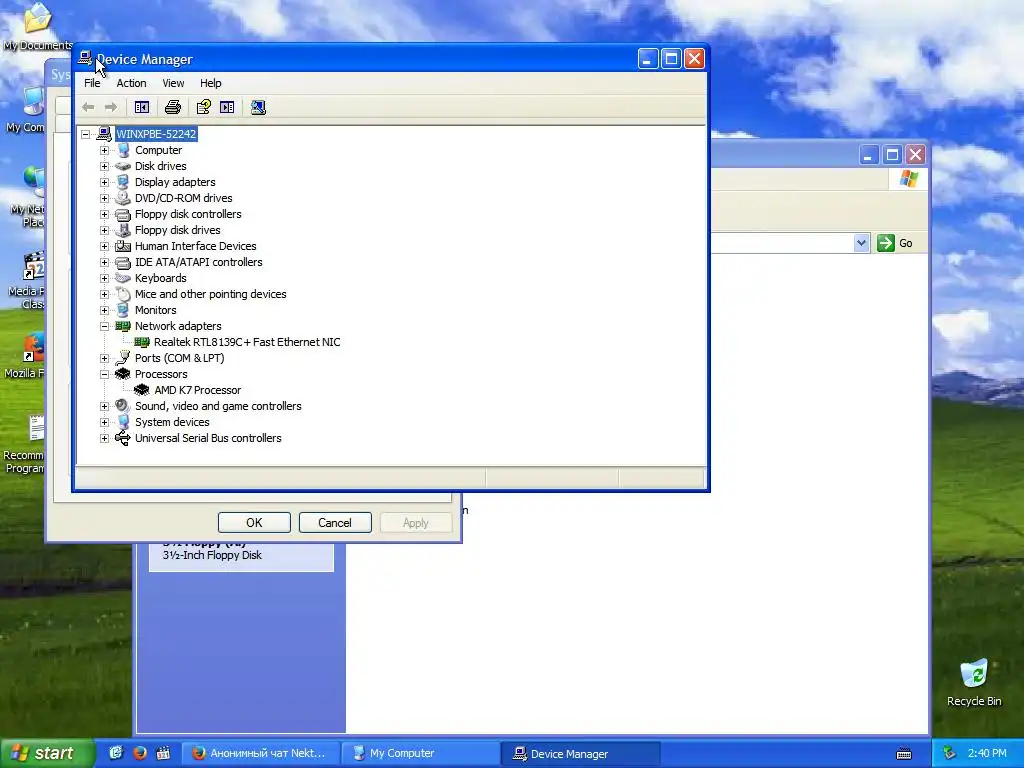
Task: Expand the Monitors node
Action: point(104,310)
